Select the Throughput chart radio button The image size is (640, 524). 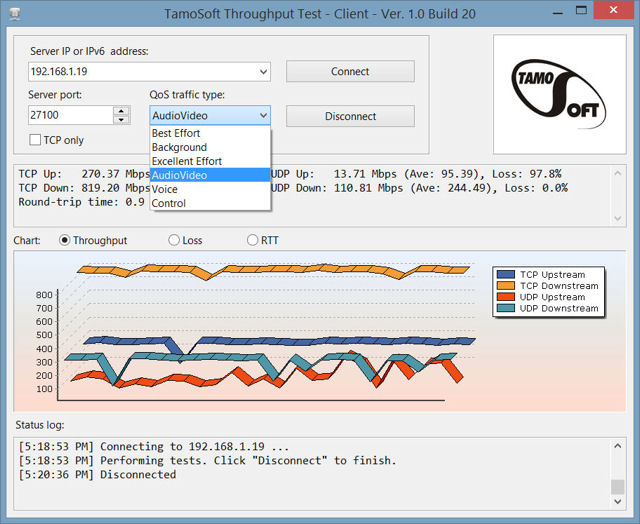[x=64, y=240]
